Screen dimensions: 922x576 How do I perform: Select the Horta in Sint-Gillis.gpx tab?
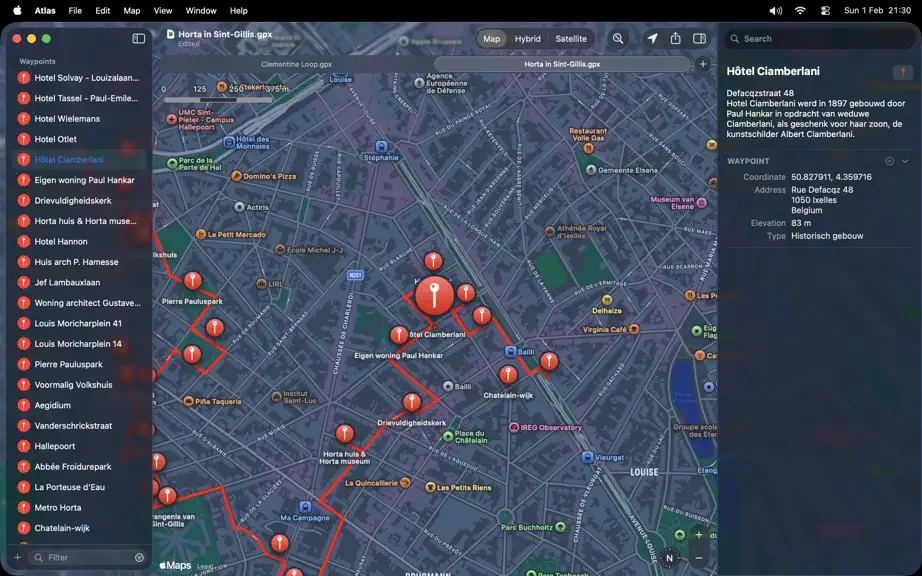(562, 64)
